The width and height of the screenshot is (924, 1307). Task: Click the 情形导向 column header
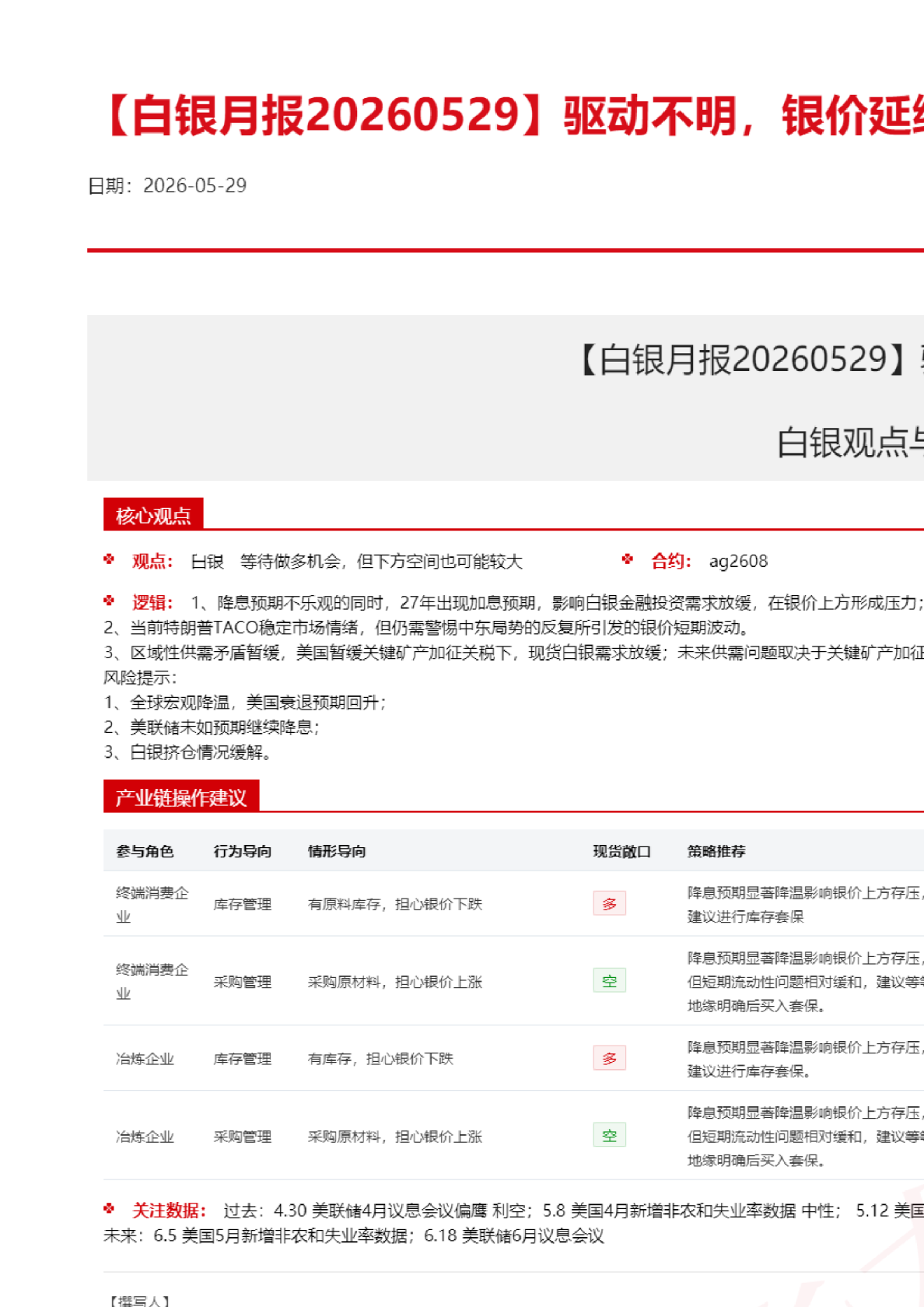click(x=337, y=851)
